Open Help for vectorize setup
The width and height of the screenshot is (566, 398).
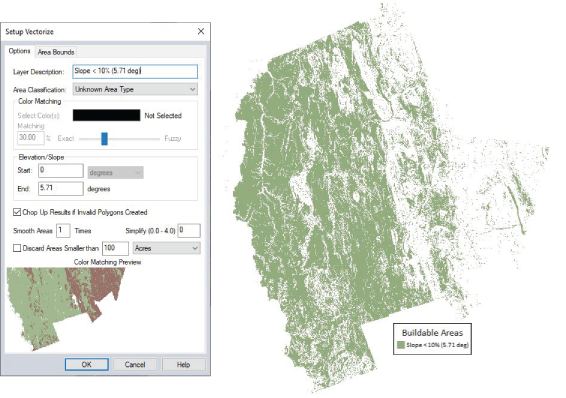pyautogui.click(x=184, y=364)
